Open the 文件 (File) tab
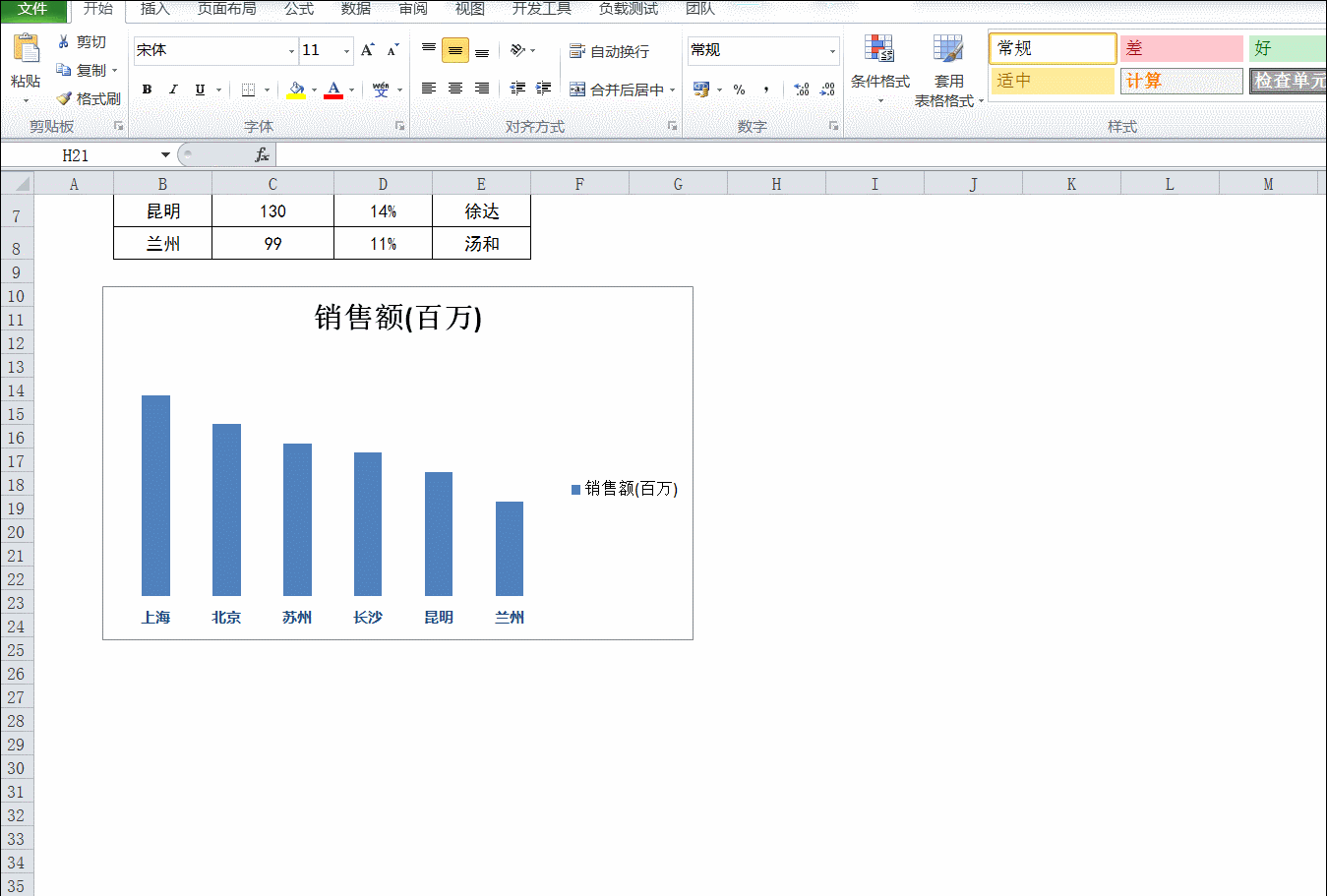The height and width of the screenshot is (896, 1327). pyautogui.click(x=32, y=9)
